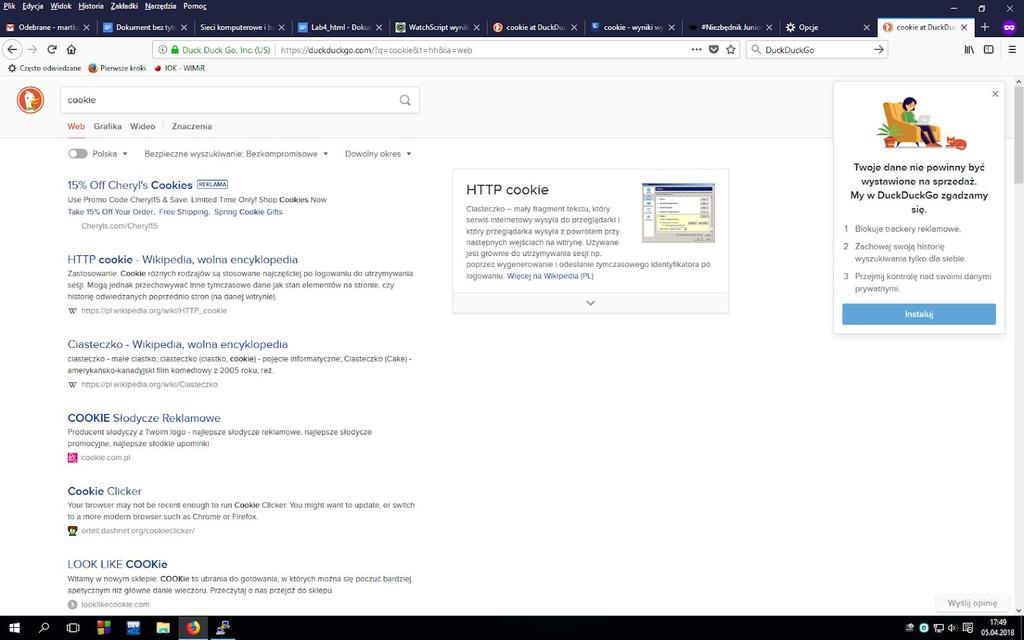
Task: Open the Bezpieczne wyszukiwanie dropdown
Action: [x=236, y=153]
